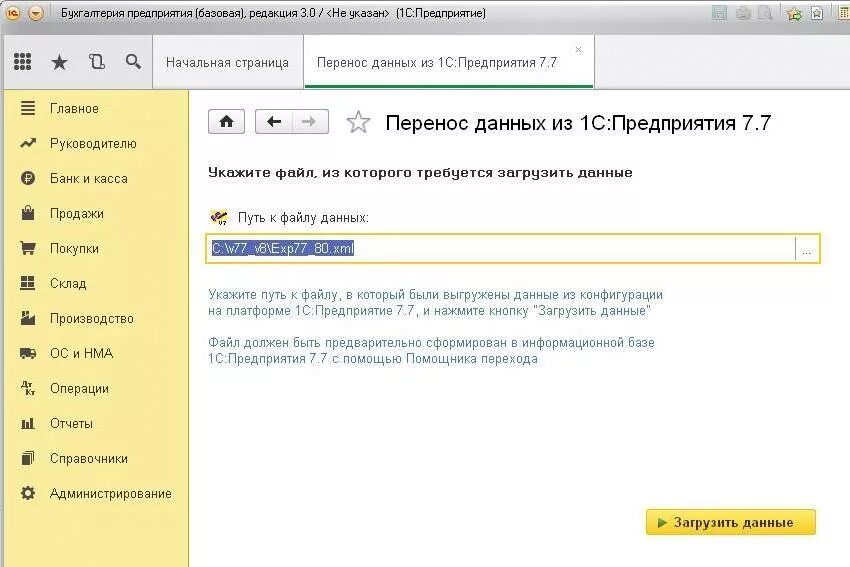Go forward with the right arrow button
This screenshot has width=850, height=567.
click(x=310, y=121)
